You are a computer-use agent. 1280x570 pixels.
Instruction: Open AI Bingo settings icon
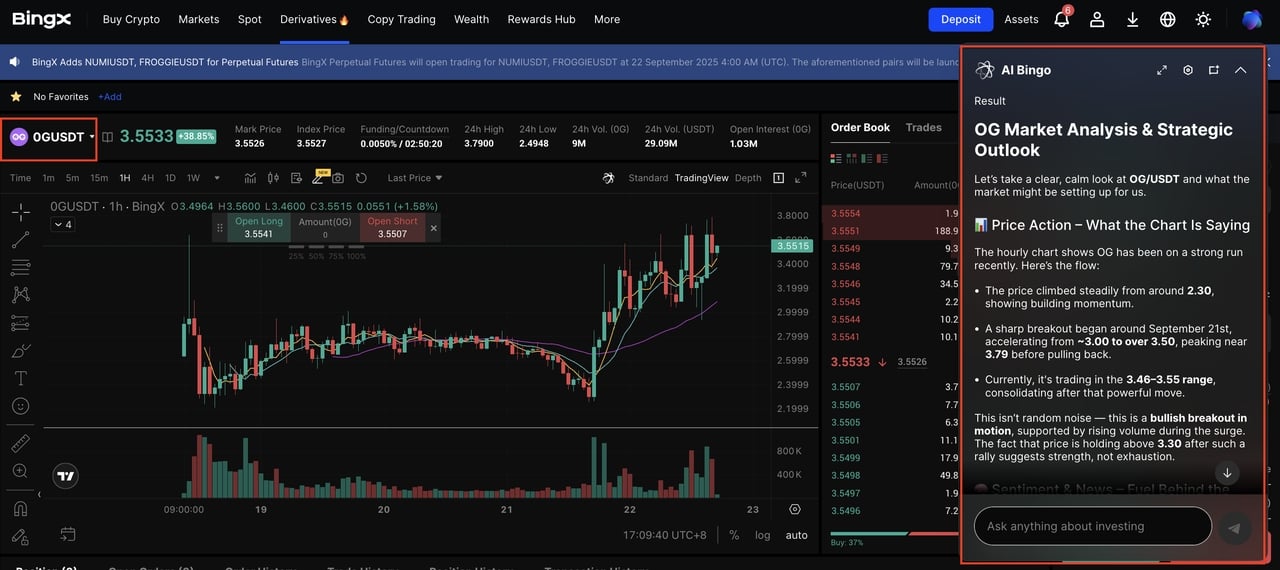point(1188,70)
